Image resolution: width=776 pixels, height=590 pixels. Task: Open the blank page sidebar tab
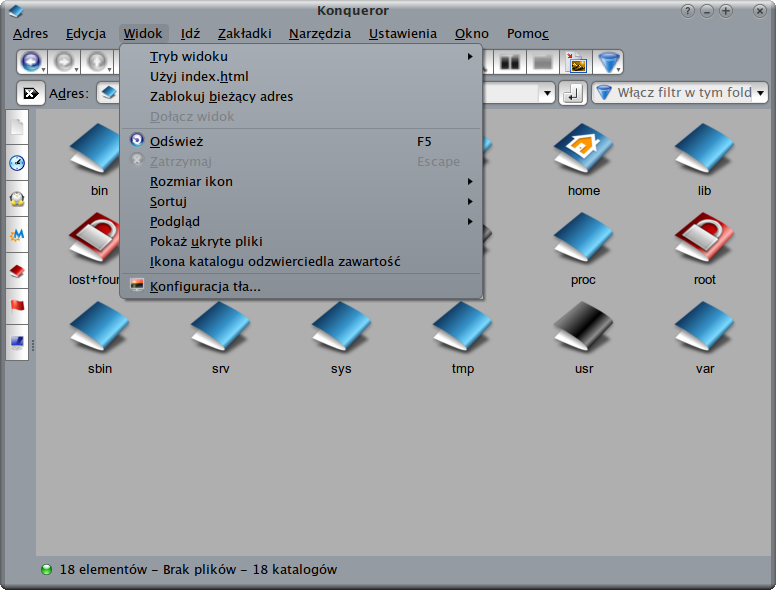click(x=17, y=127)
